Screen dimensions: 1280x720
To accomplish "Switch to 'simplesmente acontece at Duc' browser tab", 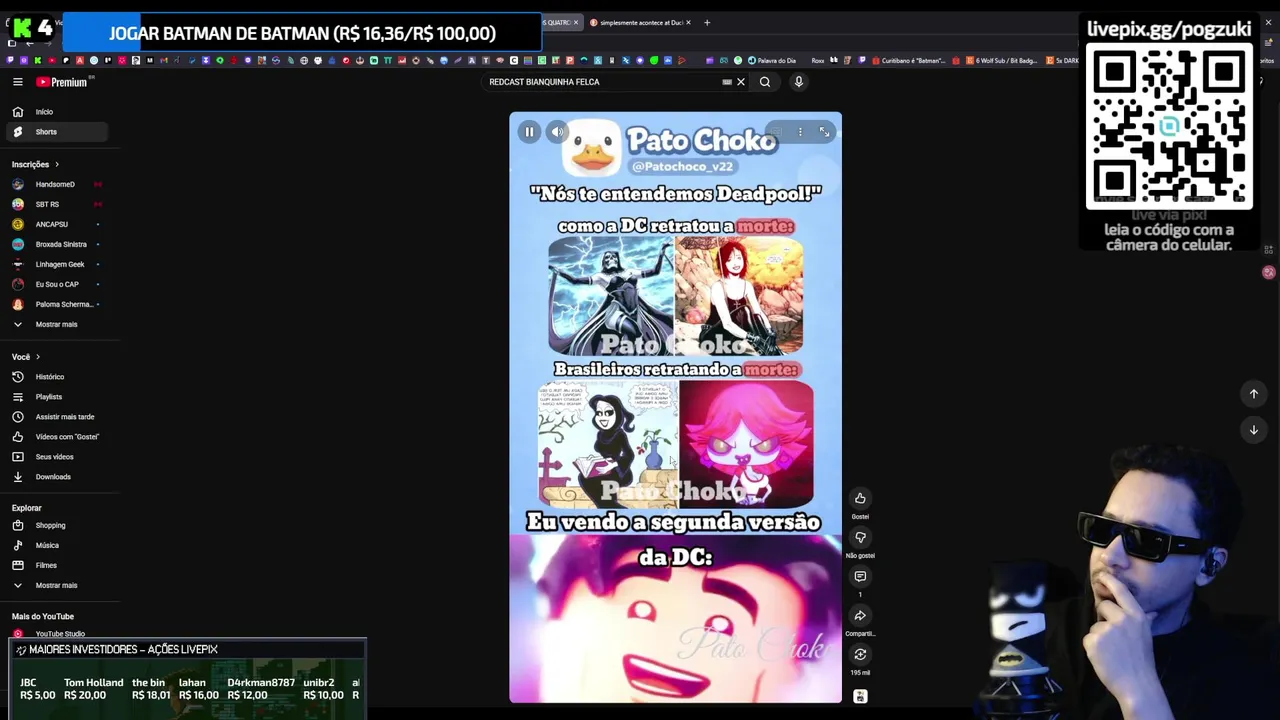I will [640, 22].
